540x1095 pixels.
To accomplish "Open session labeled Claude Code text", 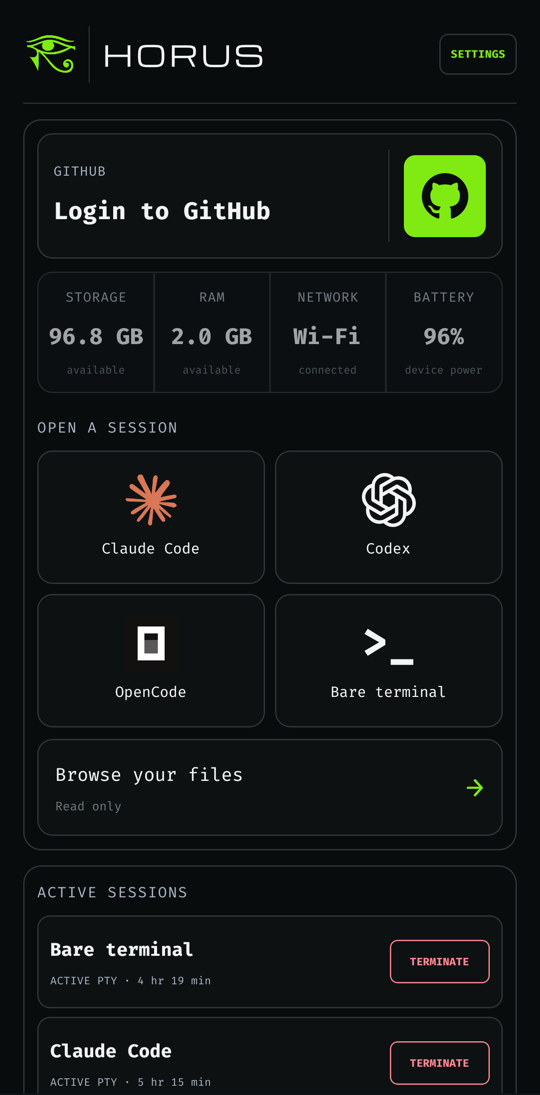I will pyautogui.click(x=151, y=549).
